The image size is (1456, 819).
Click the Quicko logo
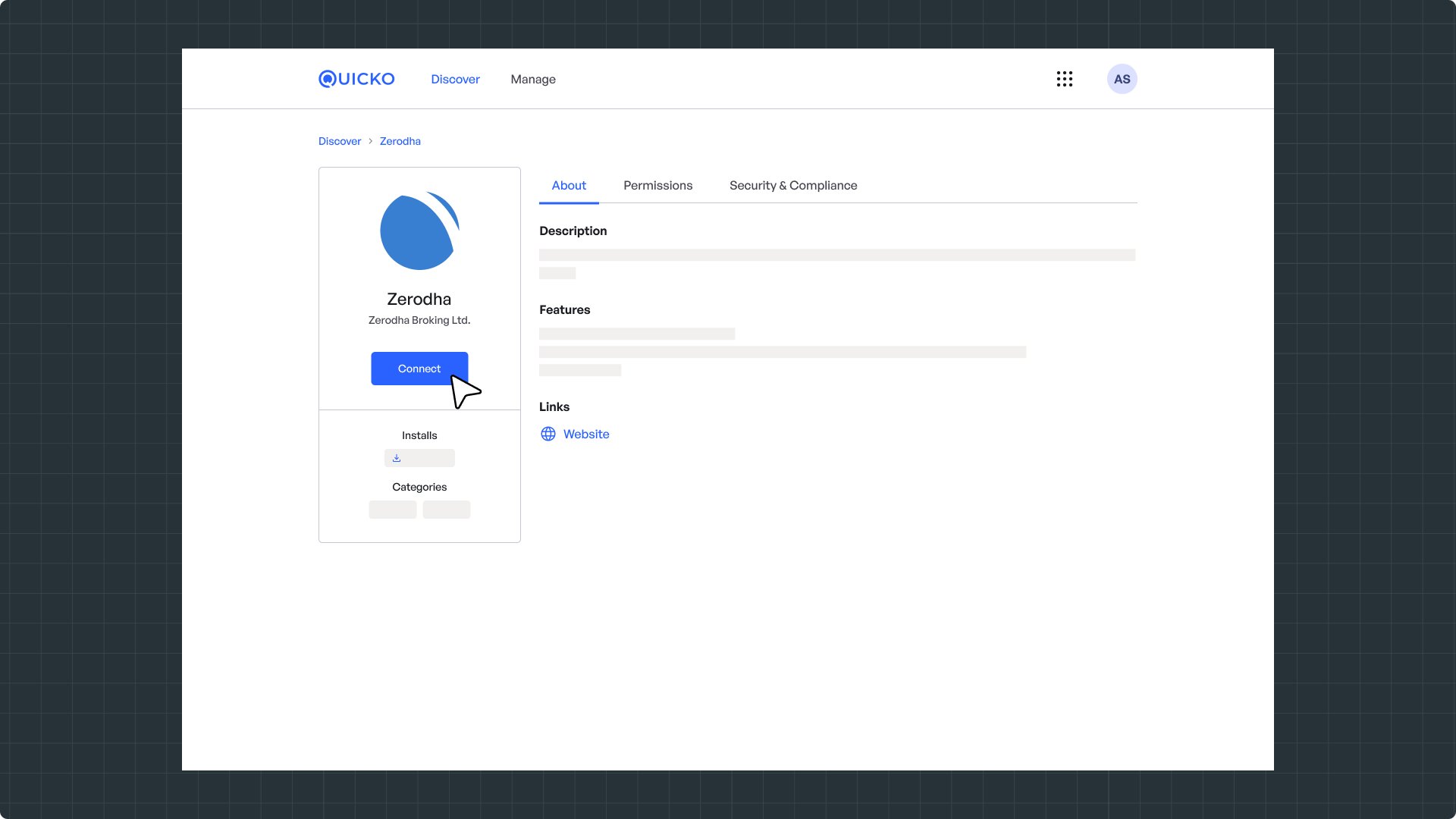click(356, 79)
